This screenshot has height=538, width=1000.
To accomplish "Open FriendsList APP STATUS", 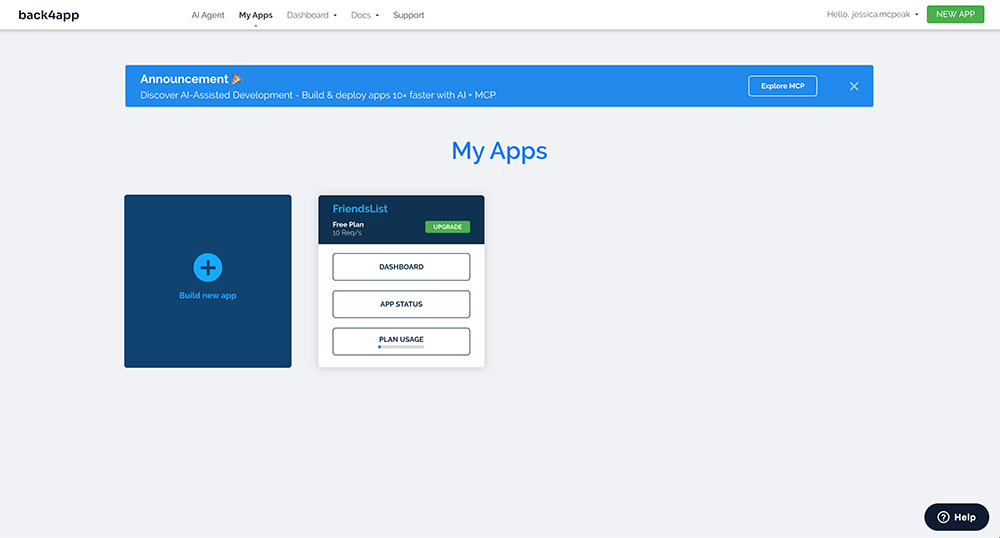I will [x=401, y=304].
